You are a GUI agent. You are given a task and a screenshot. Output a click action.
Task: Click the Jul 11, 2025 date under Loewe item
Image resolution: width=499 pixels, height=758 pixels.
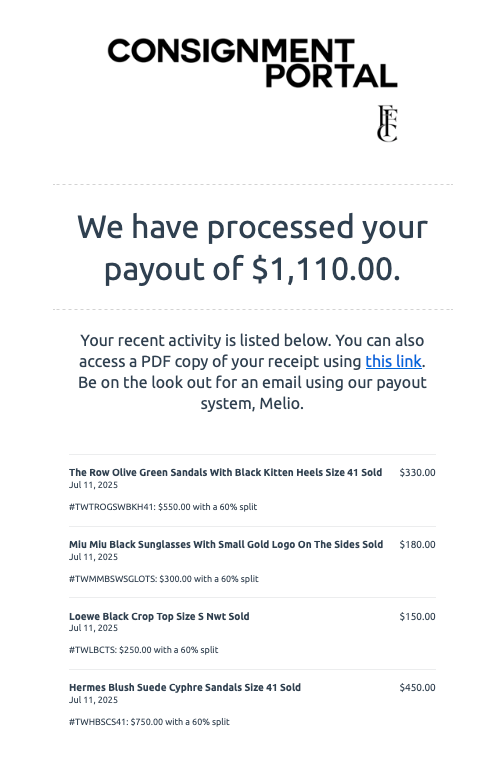point(93,628)
